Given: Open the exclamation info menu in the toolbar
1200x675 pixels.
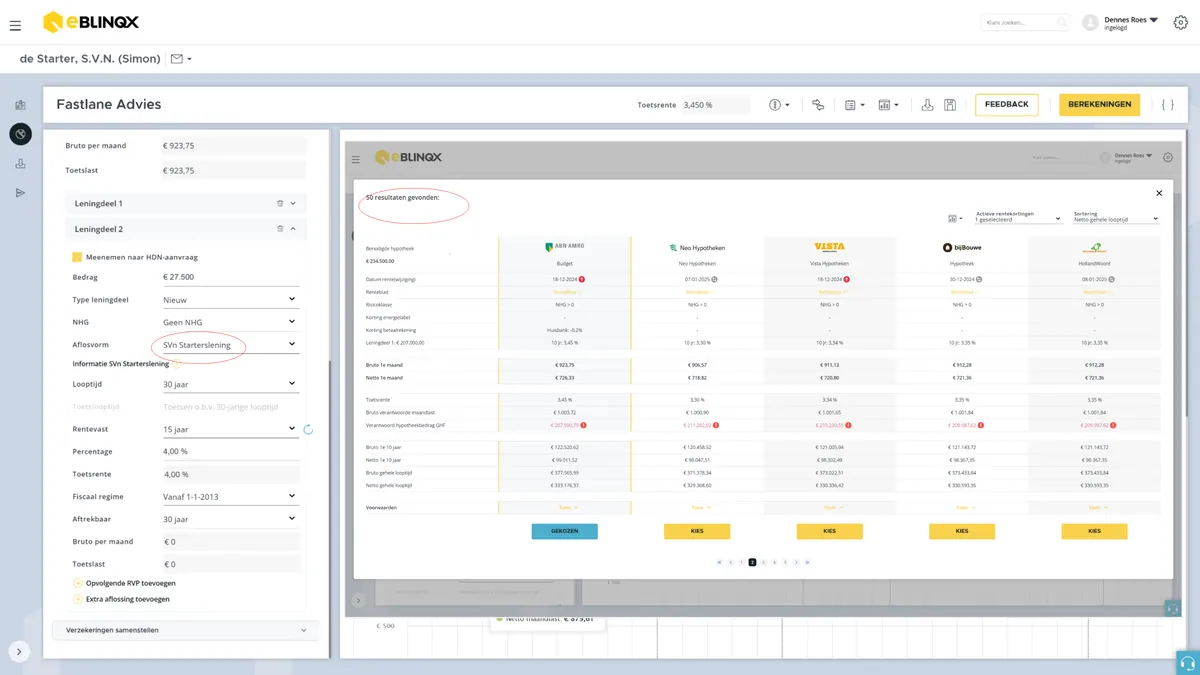Looking at the screenshot, I should (x=779, y=105).
